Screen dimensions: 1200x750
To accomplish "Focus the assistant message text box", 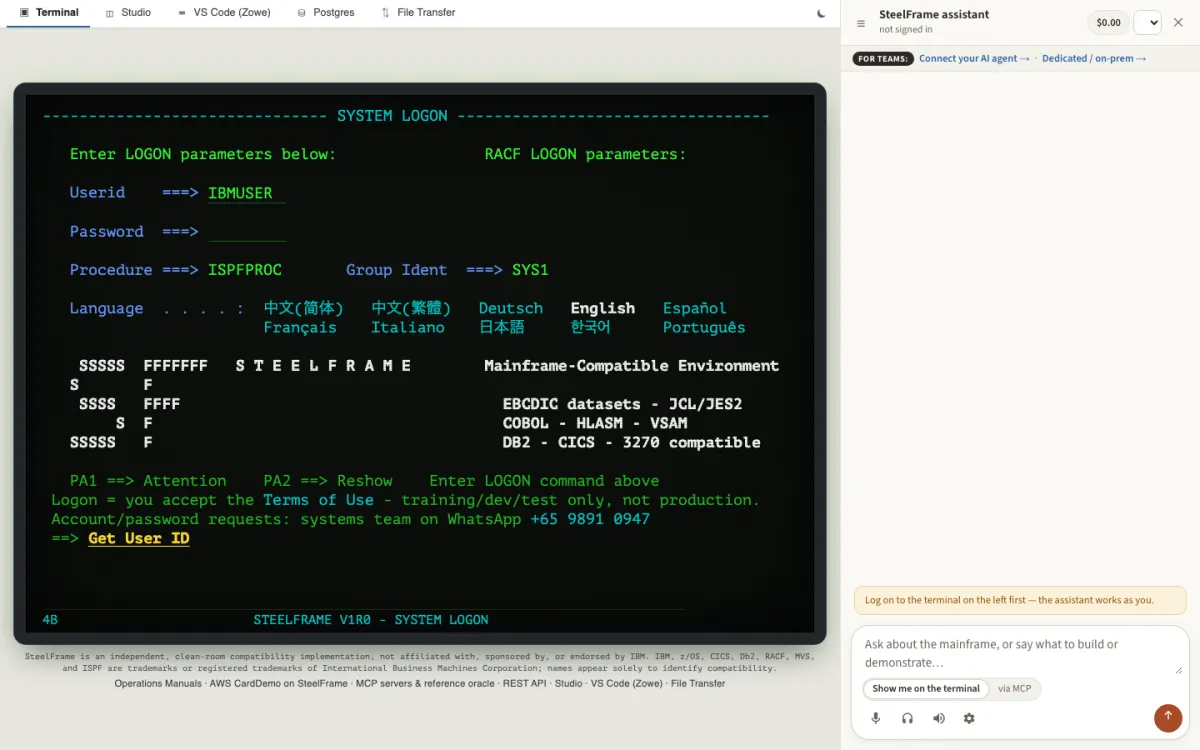I will 1020,653.
